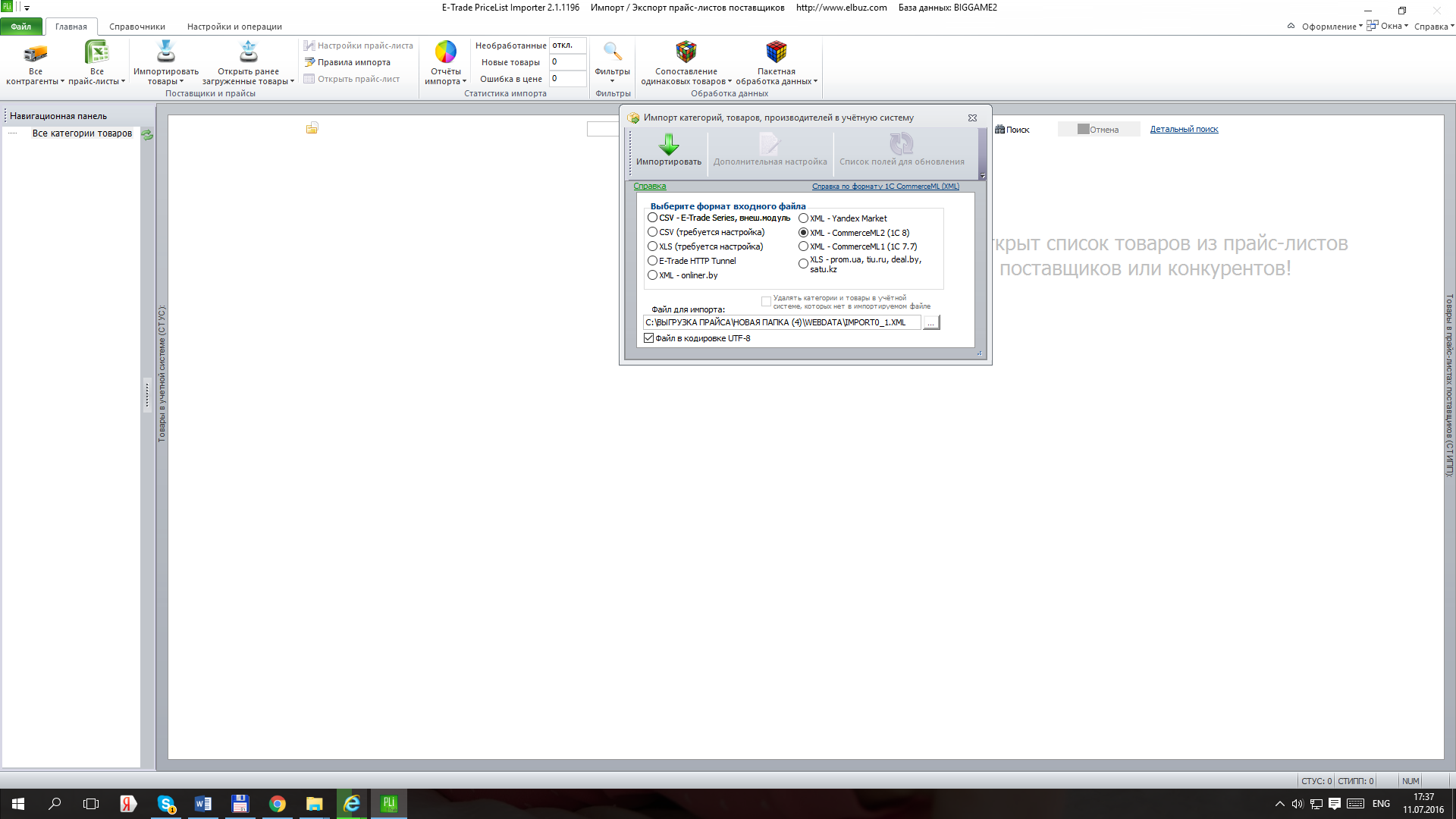Open the Детальный поиск link
The height and width of the screenshot is (819, 1456).
1184,130
